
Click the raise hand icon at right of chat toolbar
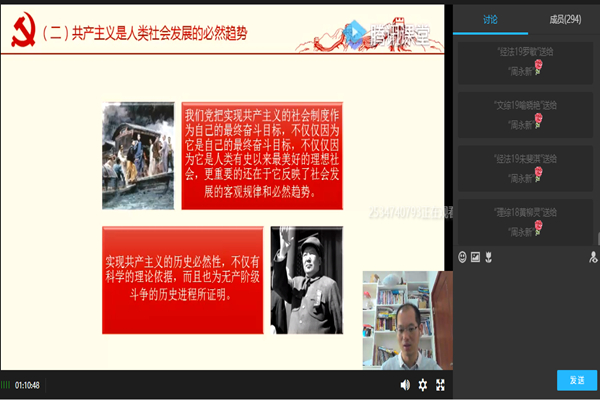593,257
